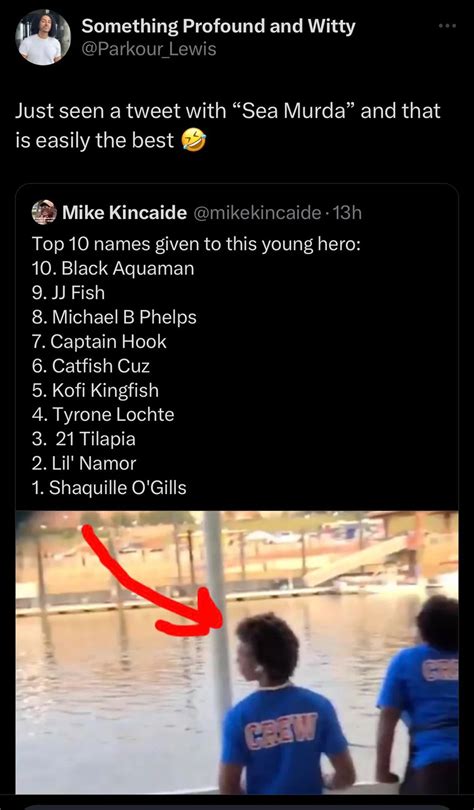
Task: Click the "5. Kofi Kingfish" line
Action: click(x=95, y=390)
